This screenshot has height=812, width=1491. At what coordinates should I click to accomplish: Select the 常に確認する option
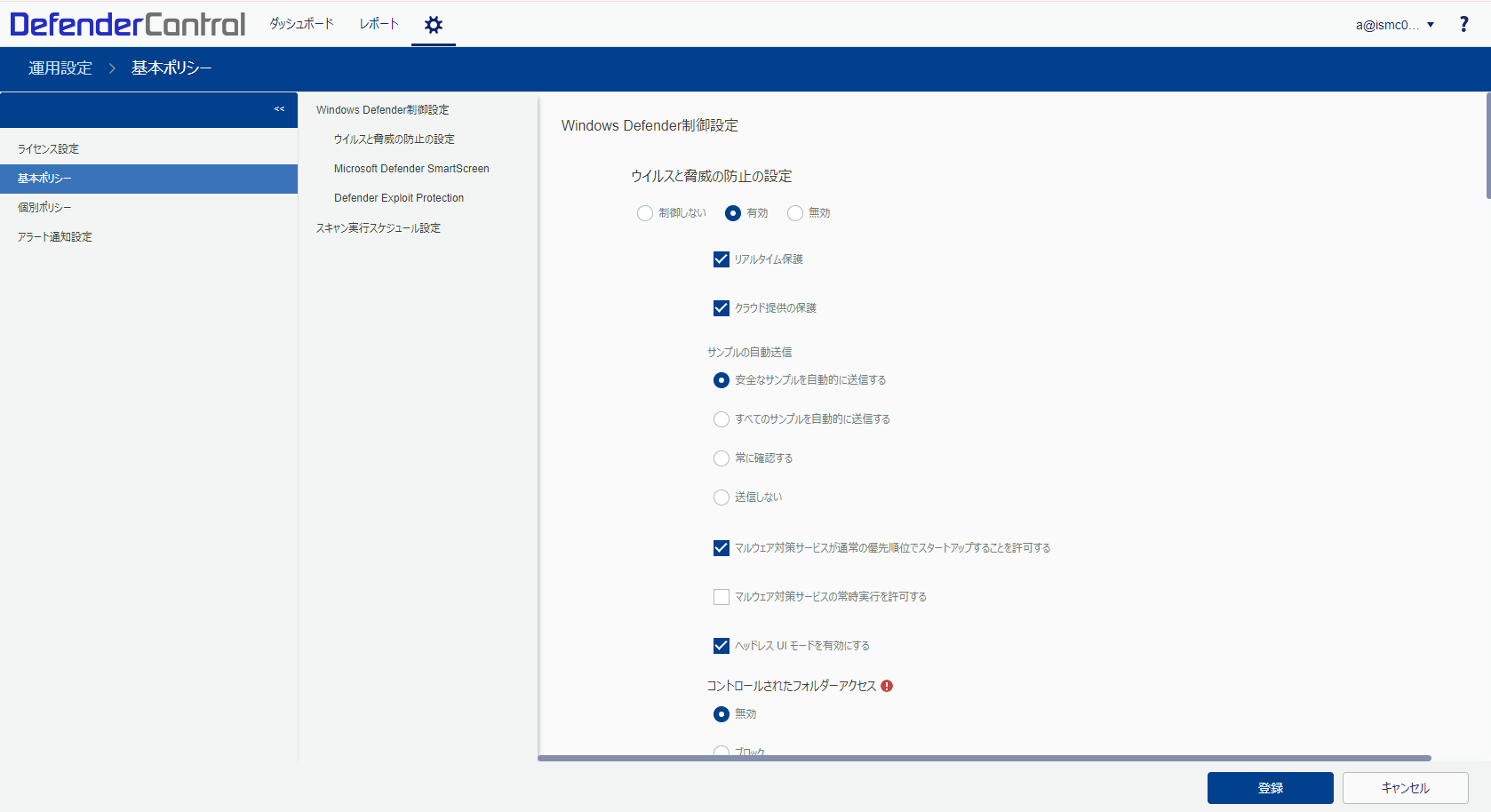[722, 458]
